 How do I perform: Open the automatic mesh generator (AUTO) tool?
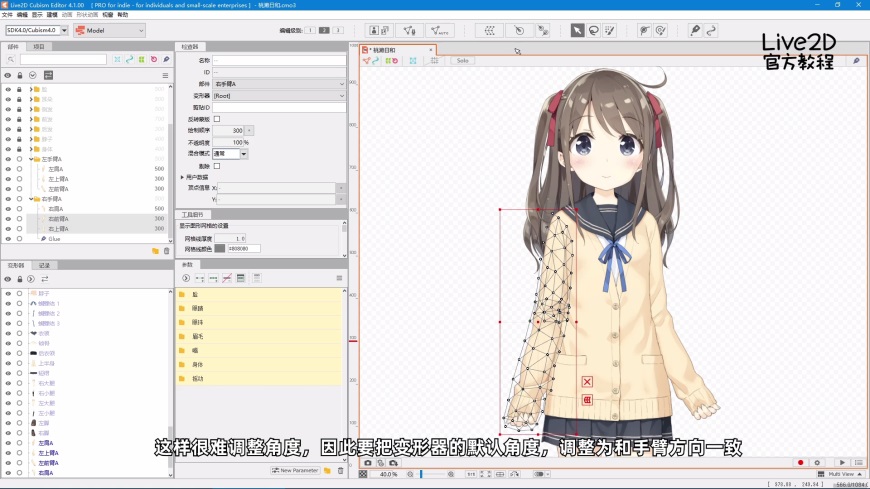439,31
